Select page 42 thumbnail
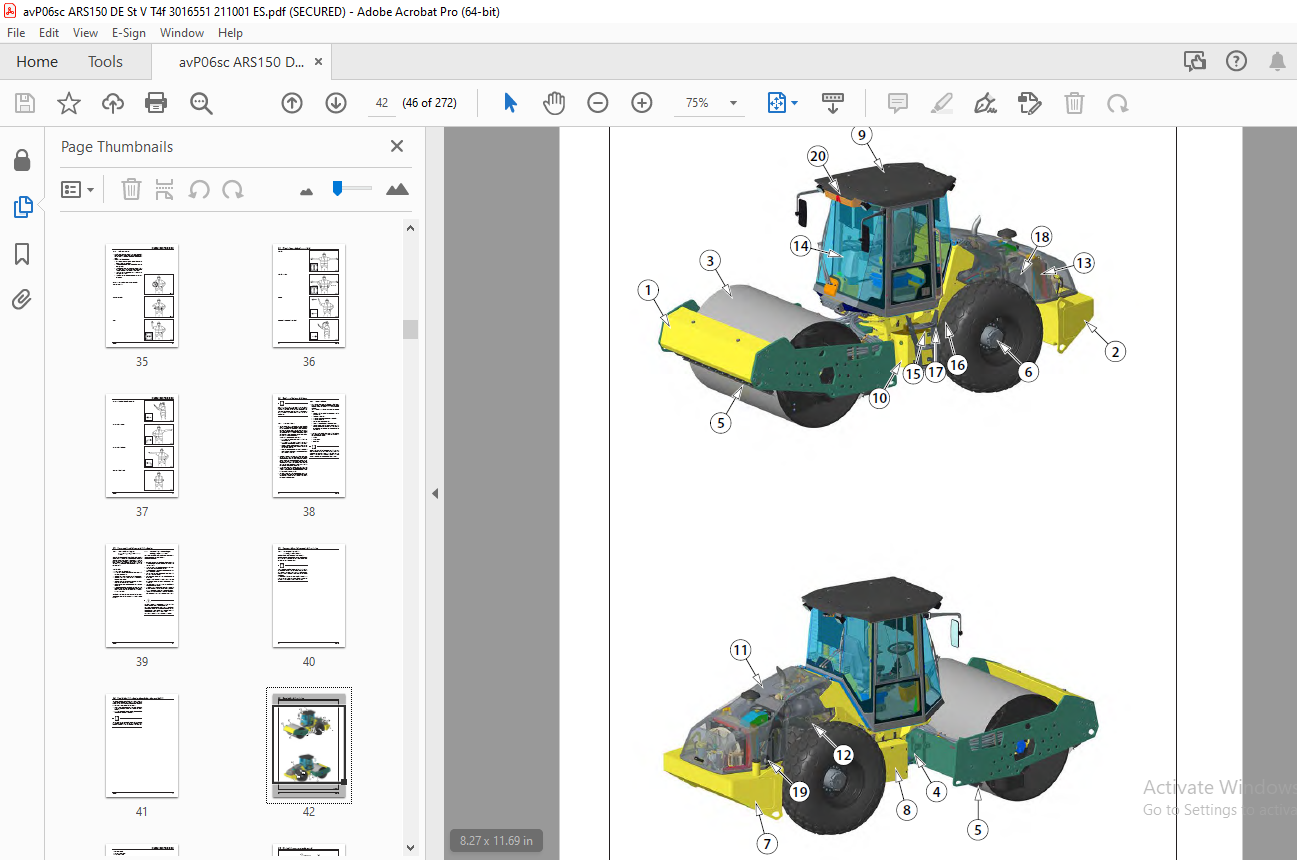 coord(309,745)
